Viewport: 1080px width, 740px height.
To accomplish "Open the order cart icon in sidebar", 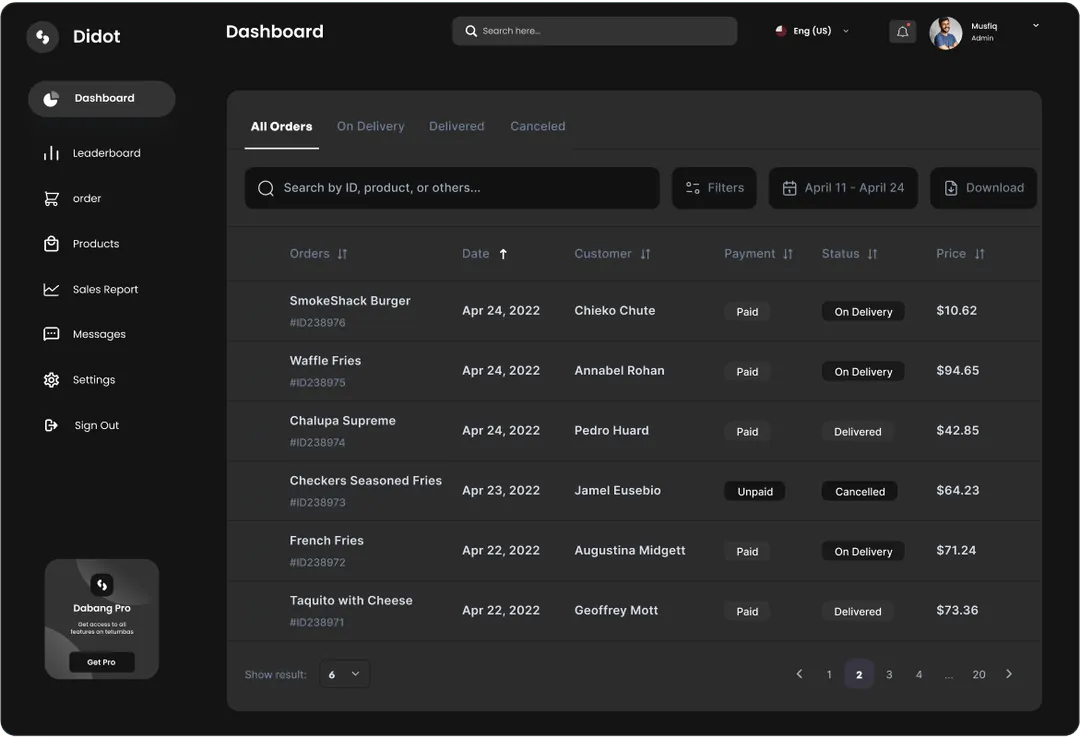I will click(x=52, y=199).
